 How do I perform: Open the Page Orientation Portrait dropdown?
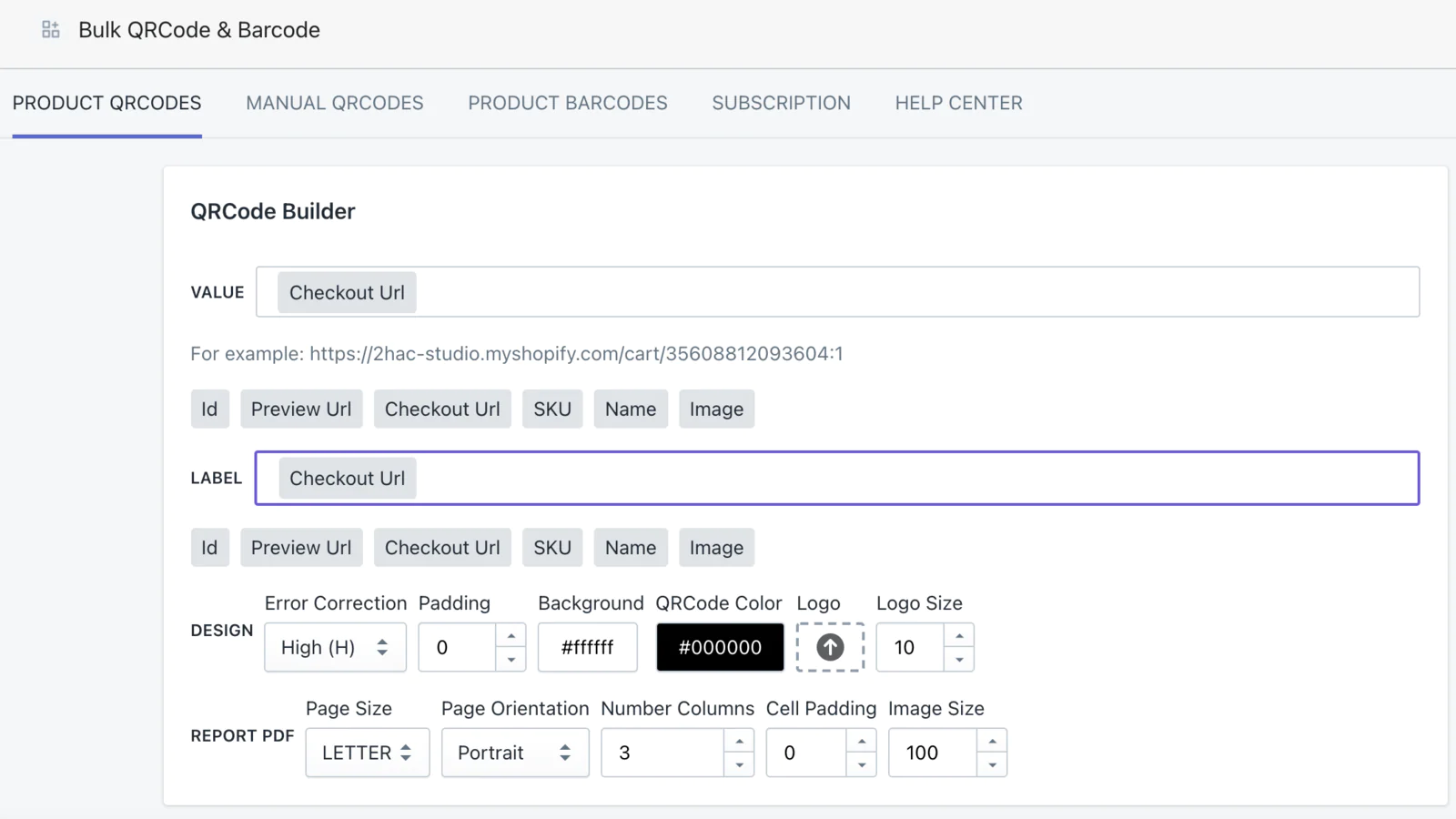click(515, 753)
